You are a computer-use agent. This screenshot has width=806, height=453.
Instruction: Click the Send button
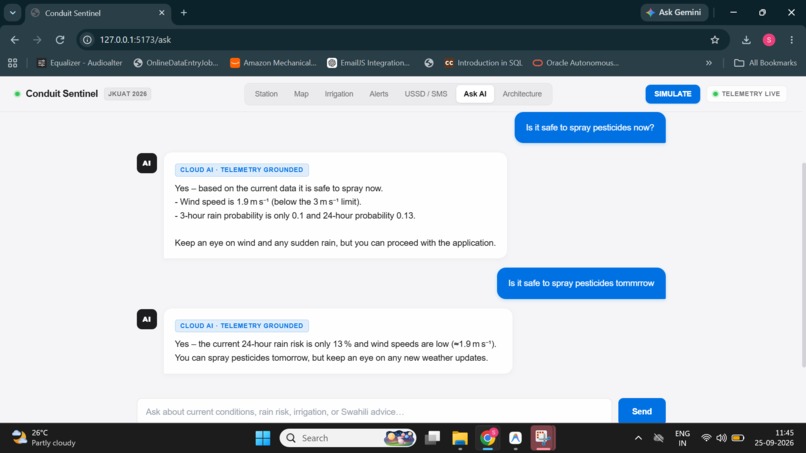pos(642,411)
